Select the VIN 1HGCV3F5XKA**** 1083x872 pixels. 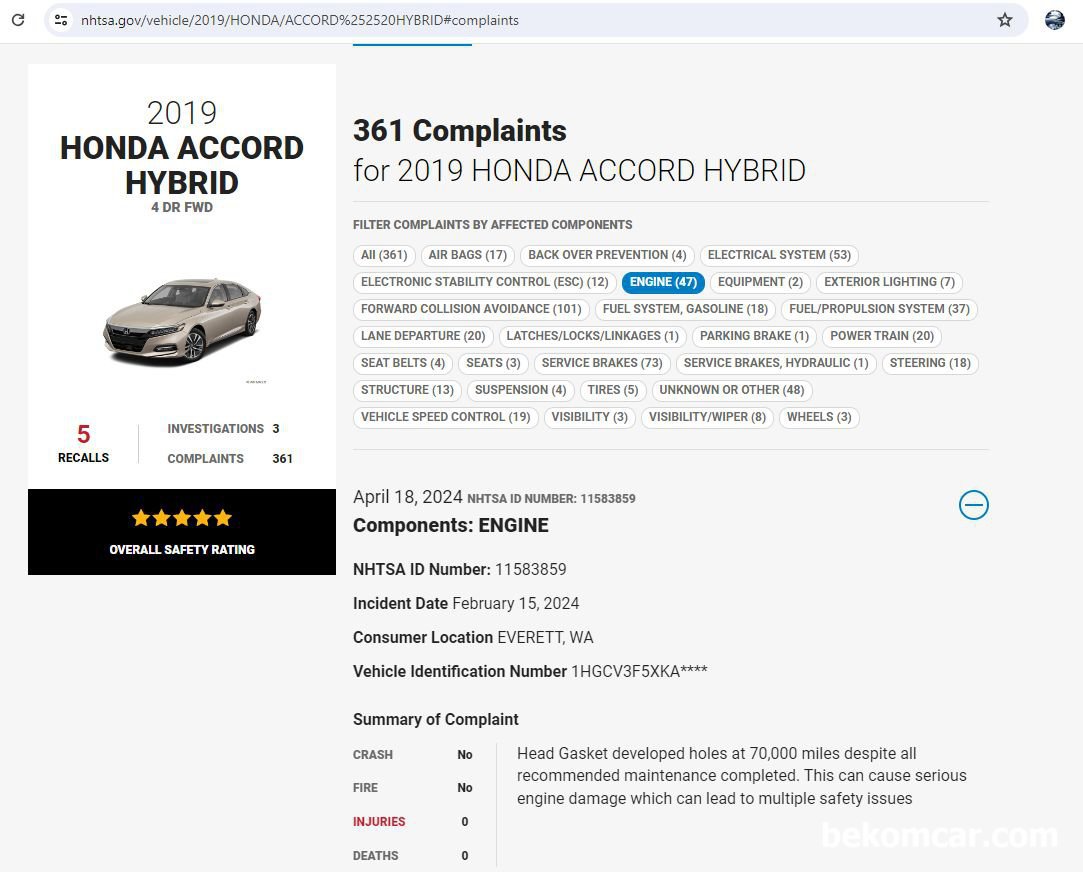(x=530, y=671)
